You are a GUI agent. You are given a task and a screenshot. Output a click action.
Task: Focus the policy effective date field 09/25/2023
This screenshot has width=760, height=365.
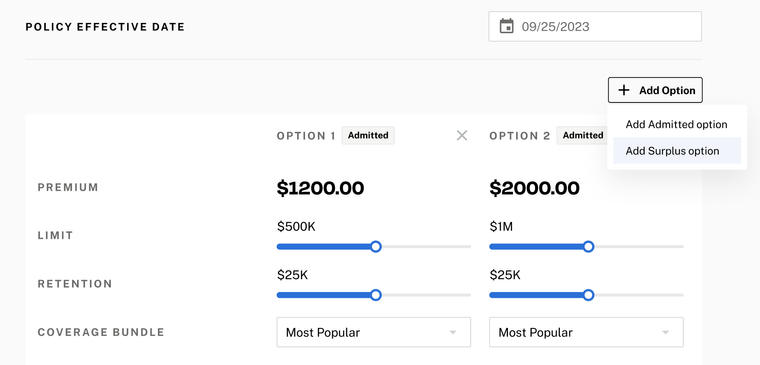595,26
